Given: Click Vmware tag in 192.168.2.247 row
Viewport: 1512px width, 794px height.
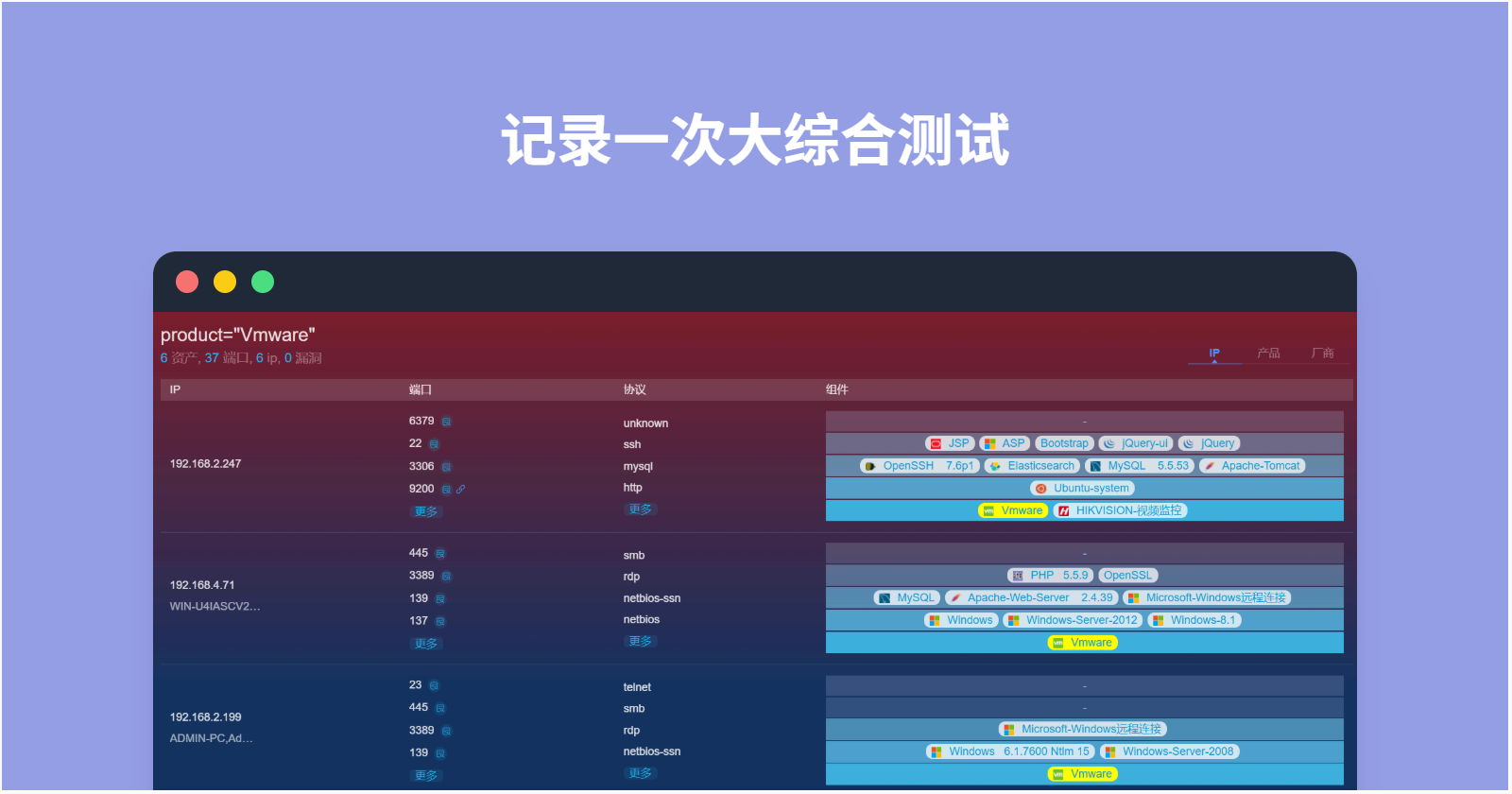Looking at the screenshot, I should 1013,510.
